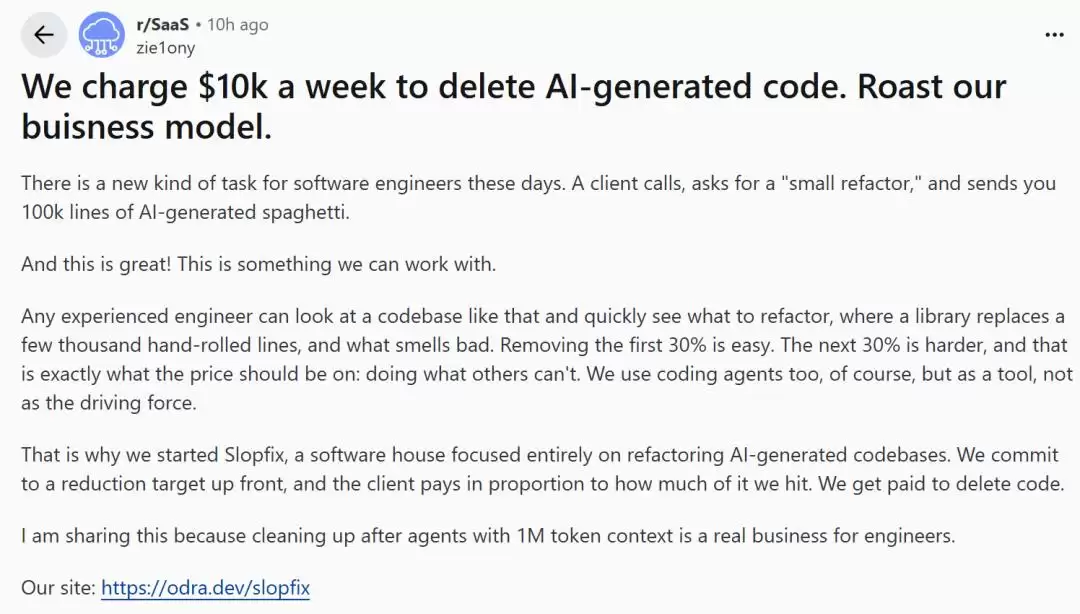Open the r/SaaS community cloud avatar
The image size is (1080, 614).
coord(101,34)
